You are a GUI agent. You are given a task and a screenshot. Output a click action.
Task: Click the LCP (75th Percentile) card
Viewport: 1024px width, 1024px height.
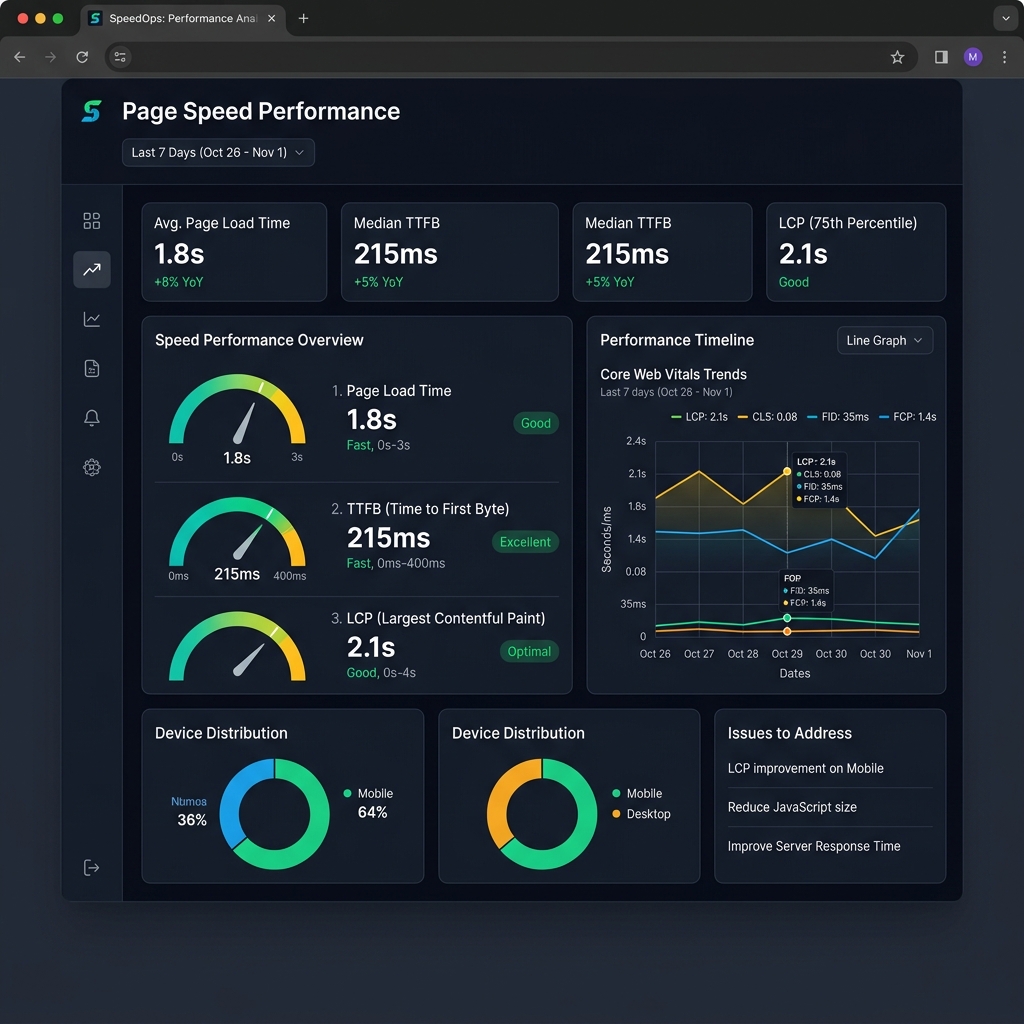[x=856, y=251]
